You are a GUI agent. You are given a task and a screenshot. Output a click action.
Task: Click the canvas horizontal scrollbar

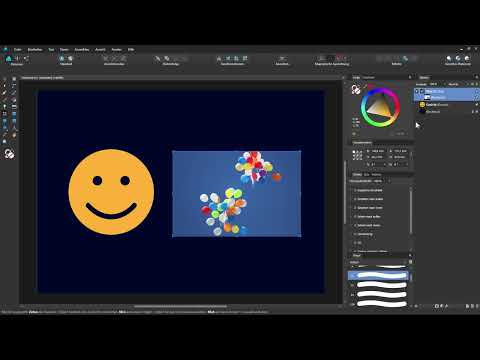click(180, 306)
